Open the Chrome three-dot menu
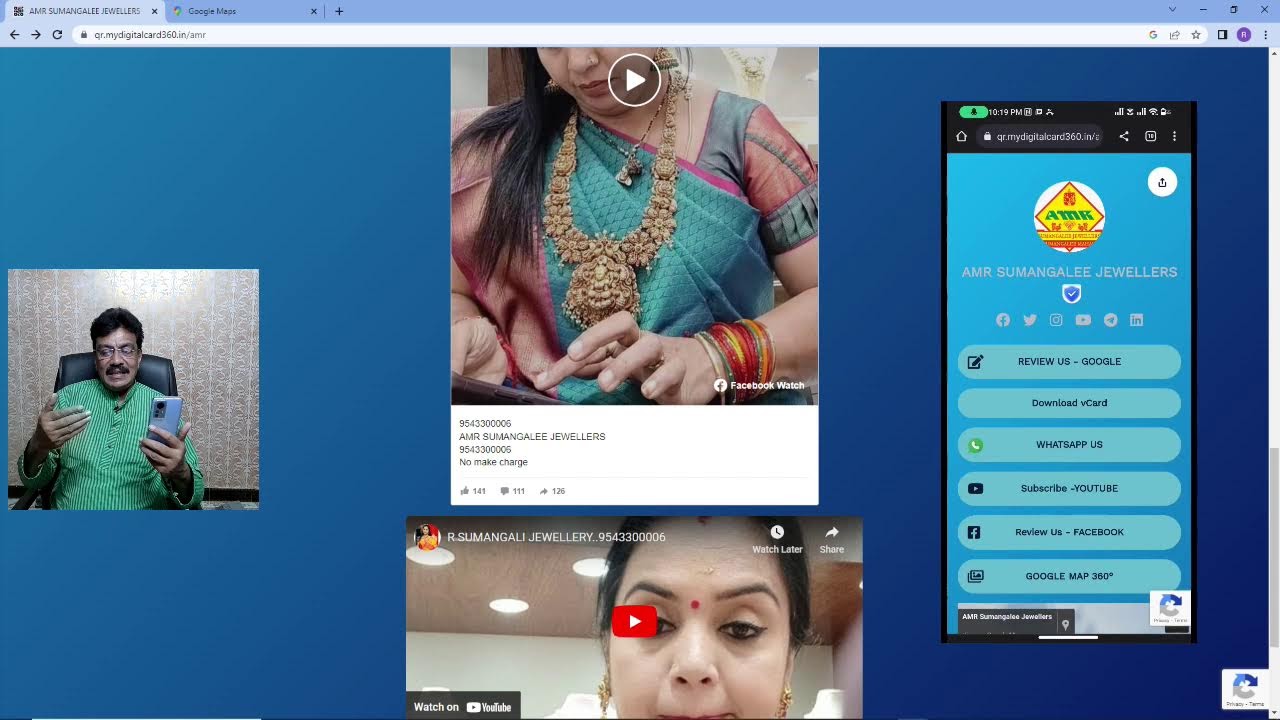Screen dimensions: 1280x720 pos(1265,34)
